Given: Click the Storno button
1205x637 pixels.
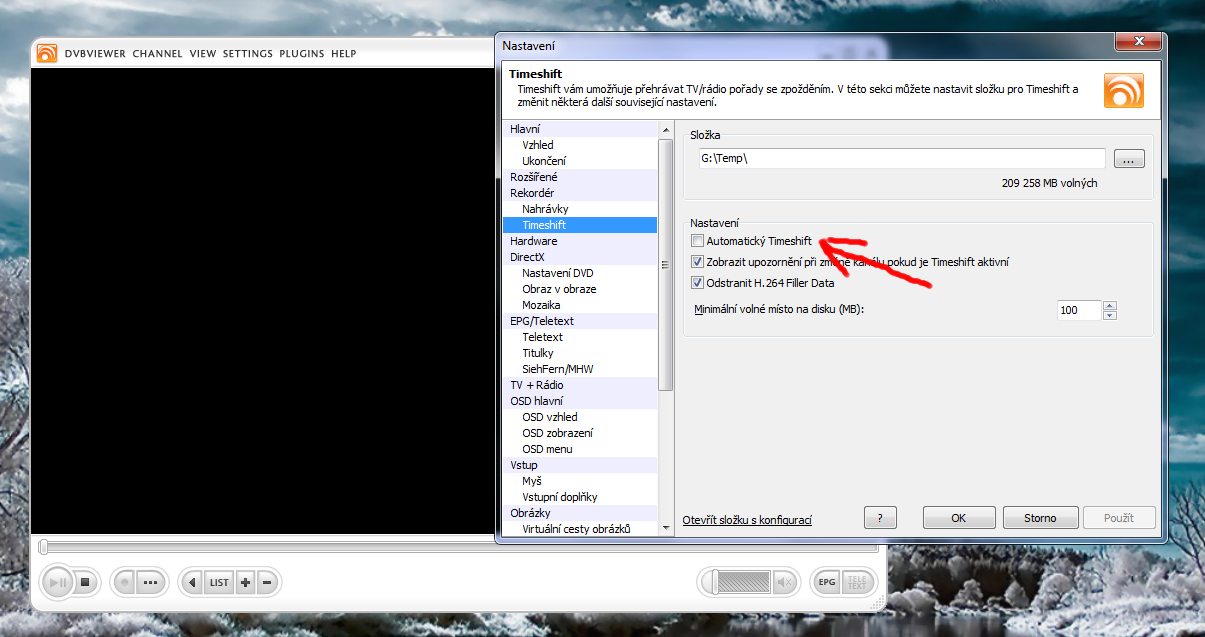Looking at the screenshot, I should pyautogui.click(x=1040, y=518).
